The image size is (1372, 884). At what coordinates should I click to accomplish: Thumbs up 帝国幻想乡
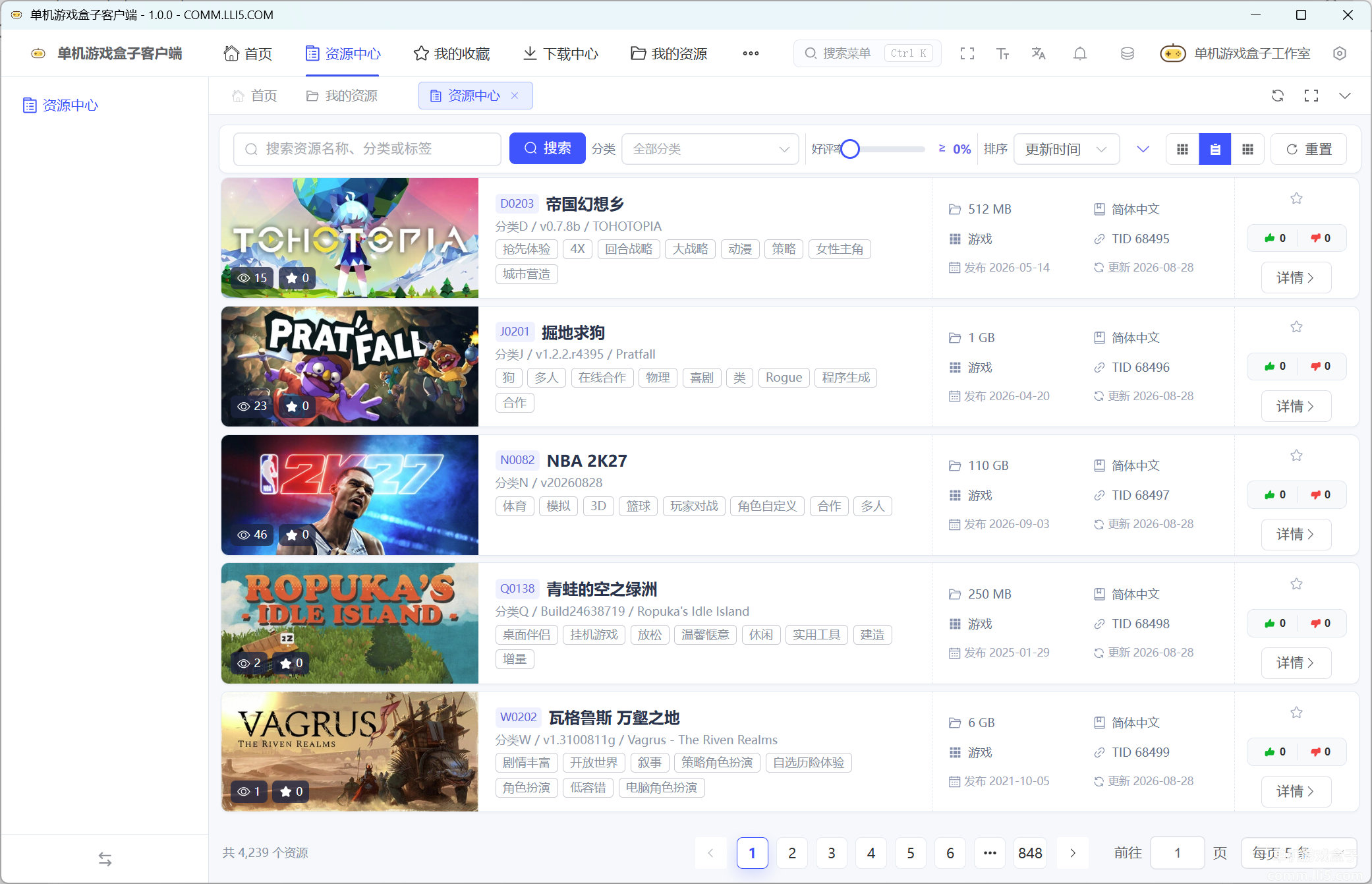point(1274,238)
